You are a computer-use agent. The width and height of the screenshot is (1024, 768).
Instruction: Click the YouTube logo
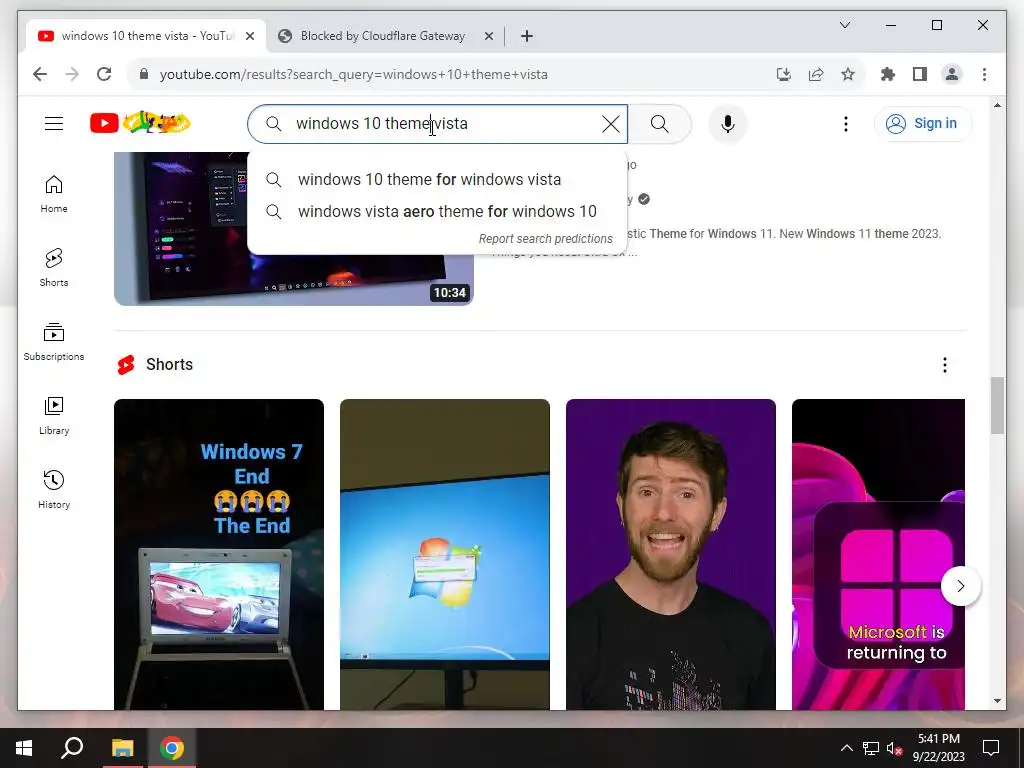click(x=140, y=123)
